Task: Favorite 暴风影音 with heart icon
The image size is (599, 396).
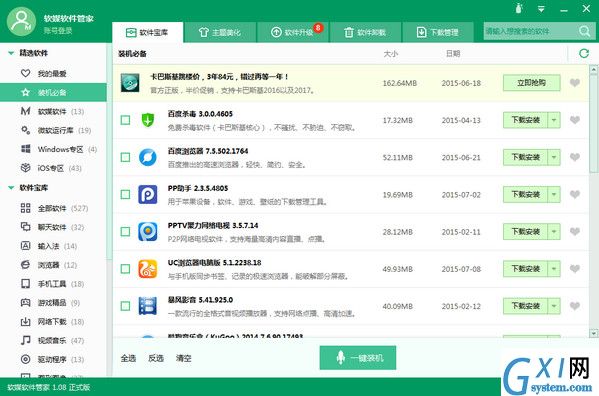Action: [575, 306]
